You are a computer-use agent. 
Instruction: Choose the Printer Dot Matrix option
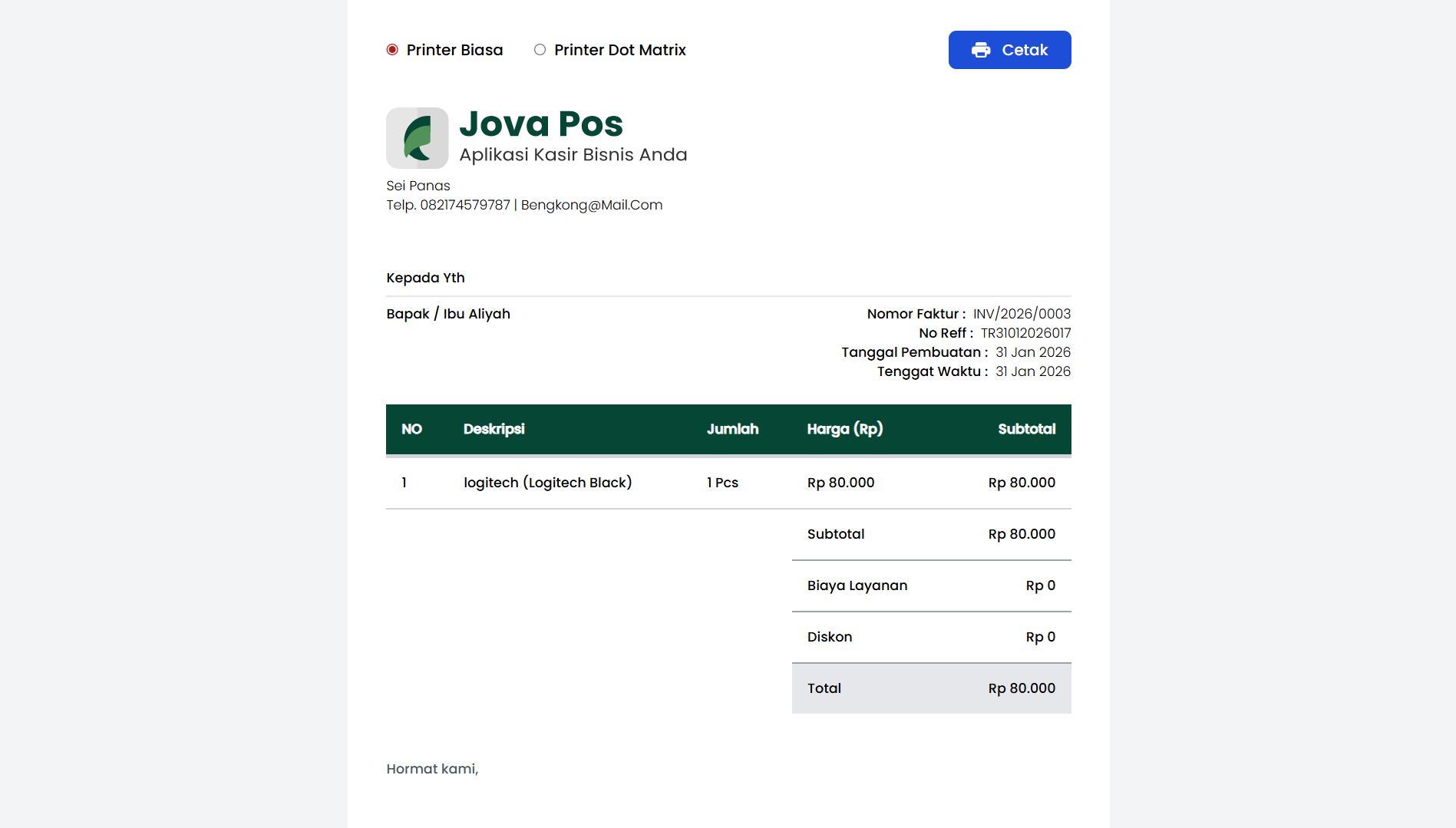coord(540,50)
